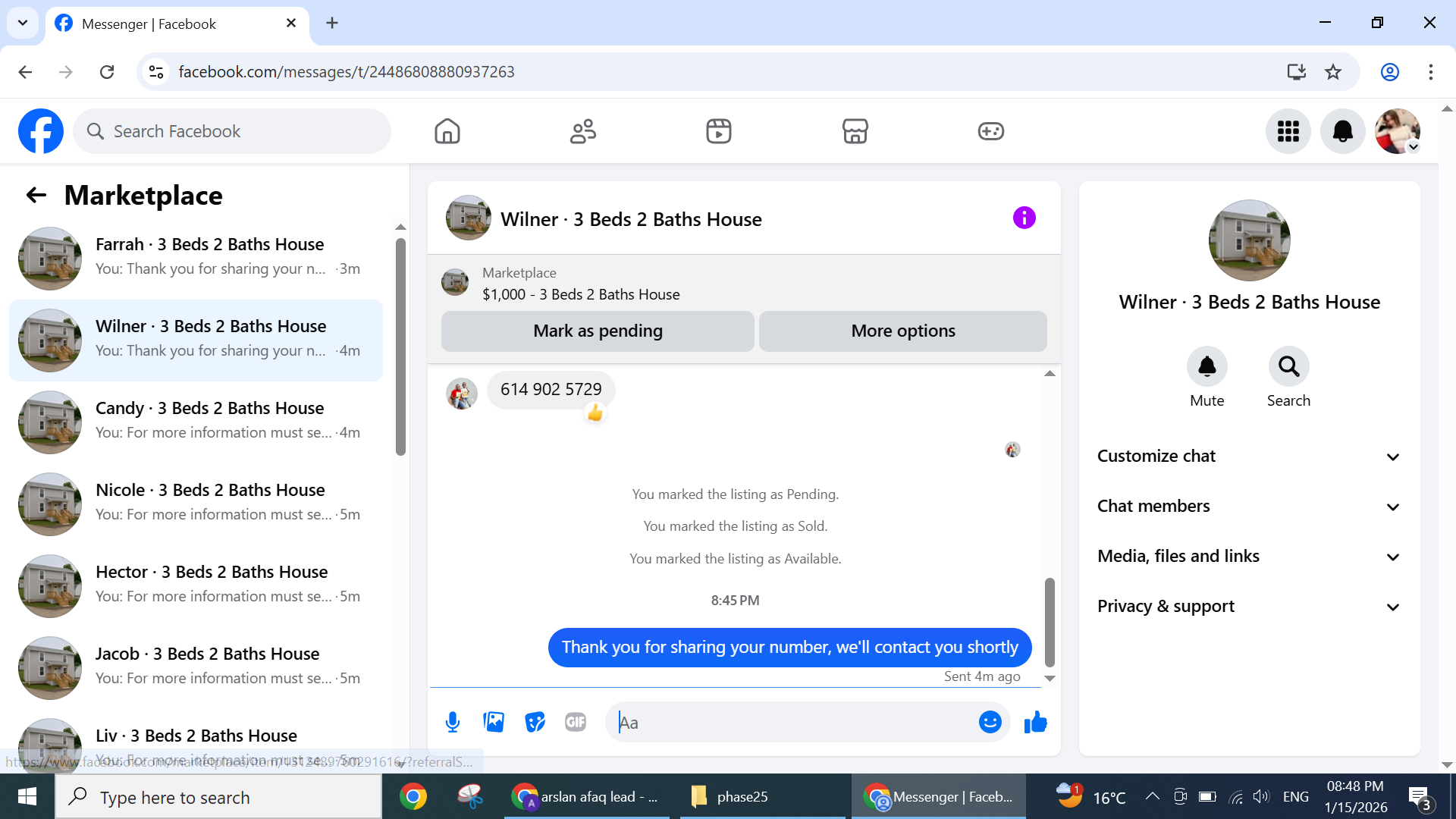Open the sticker picker icon
Viewport: 1456px width, 819px height.
(535, 722)
